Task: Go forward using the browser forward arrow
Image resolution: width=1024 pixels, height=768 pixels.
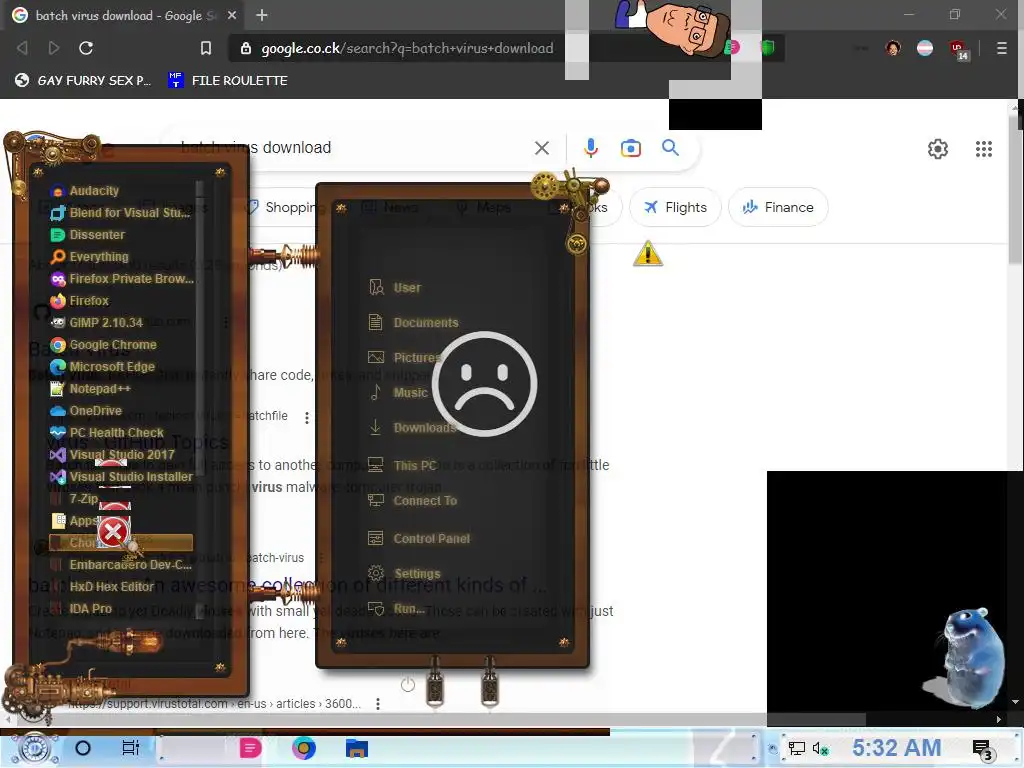Action: [54, 48]
